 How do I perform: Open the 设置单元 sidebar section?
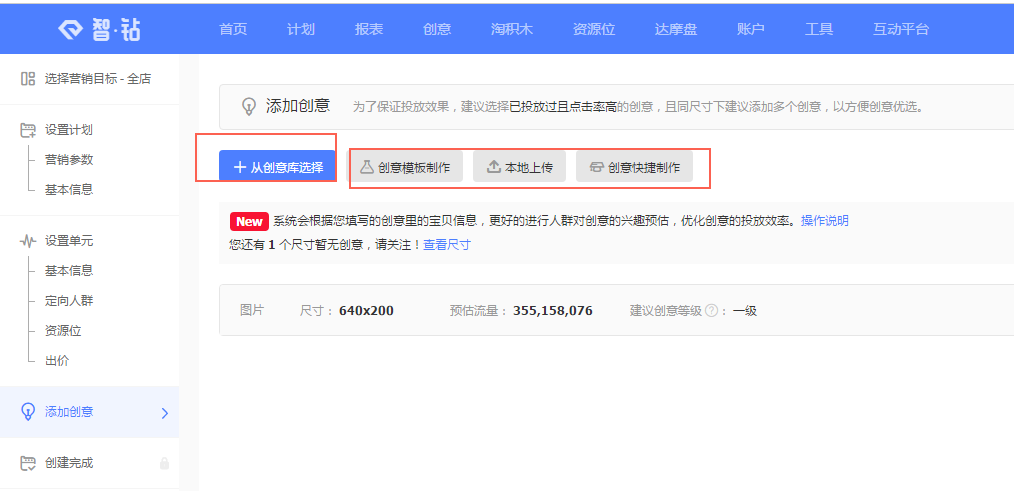pyautogui.click(x=69, y=241)
